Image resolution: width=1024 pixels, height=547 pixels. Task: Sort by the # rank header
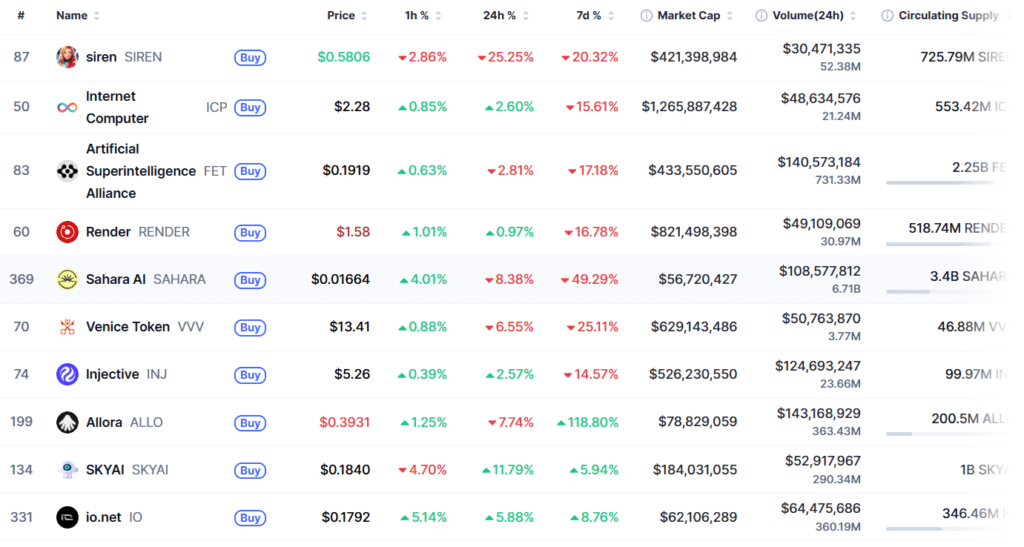click(x=21, y=16)
